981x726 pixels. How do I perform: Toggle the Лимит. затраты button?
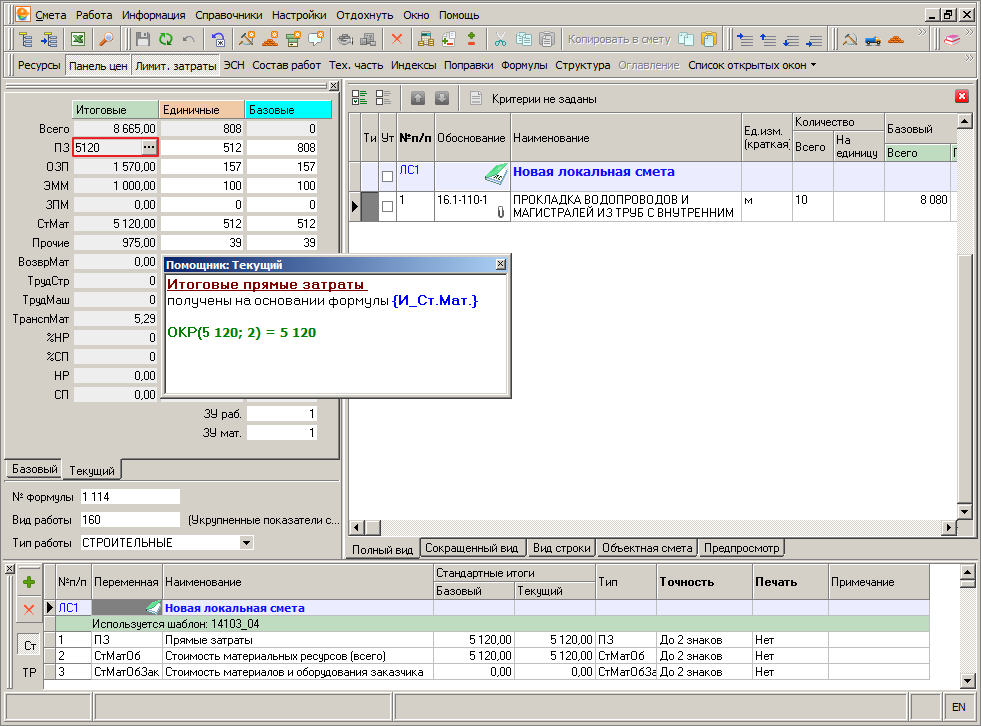[x=175, y=65]
